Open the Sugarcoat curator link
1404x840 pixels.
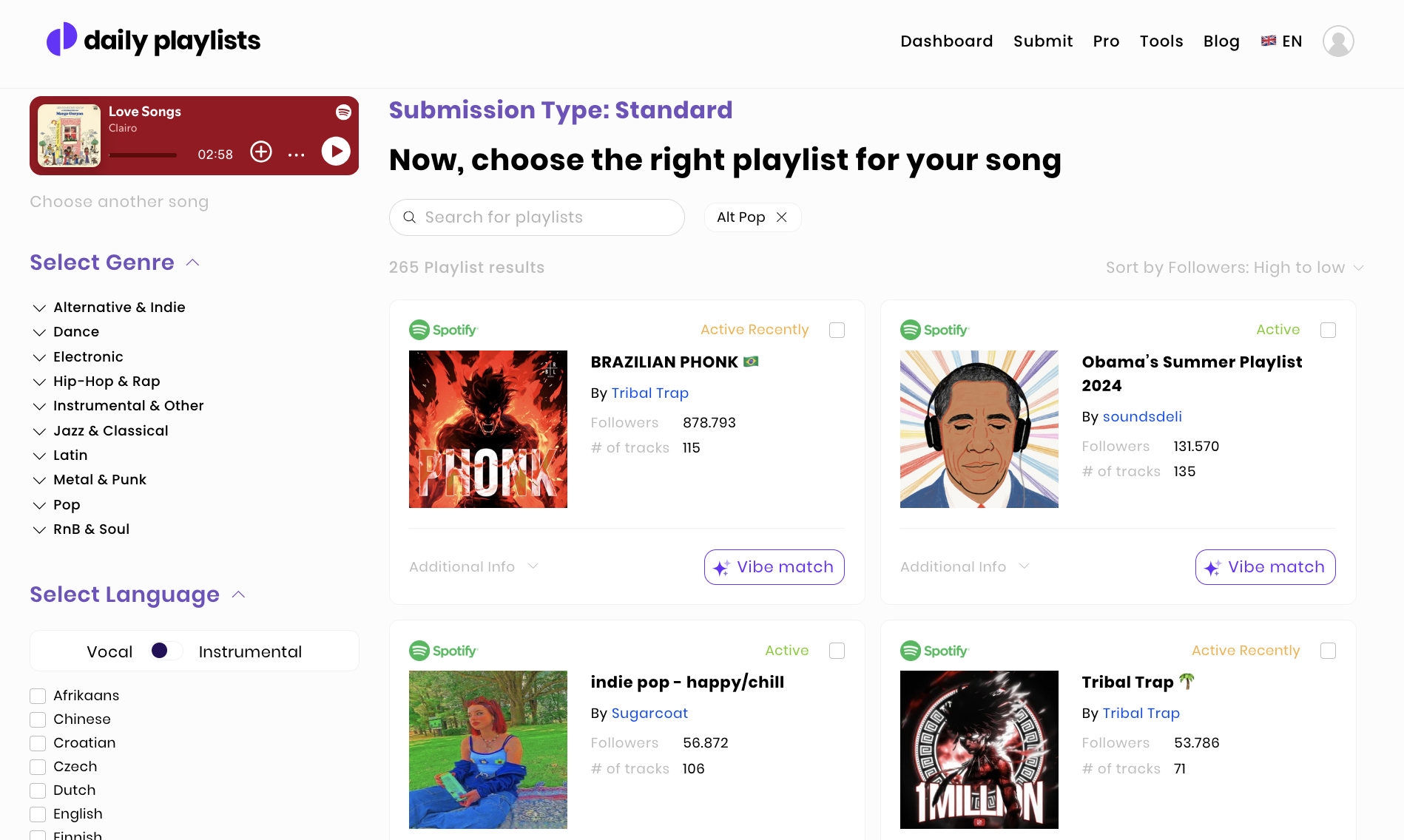649,714
